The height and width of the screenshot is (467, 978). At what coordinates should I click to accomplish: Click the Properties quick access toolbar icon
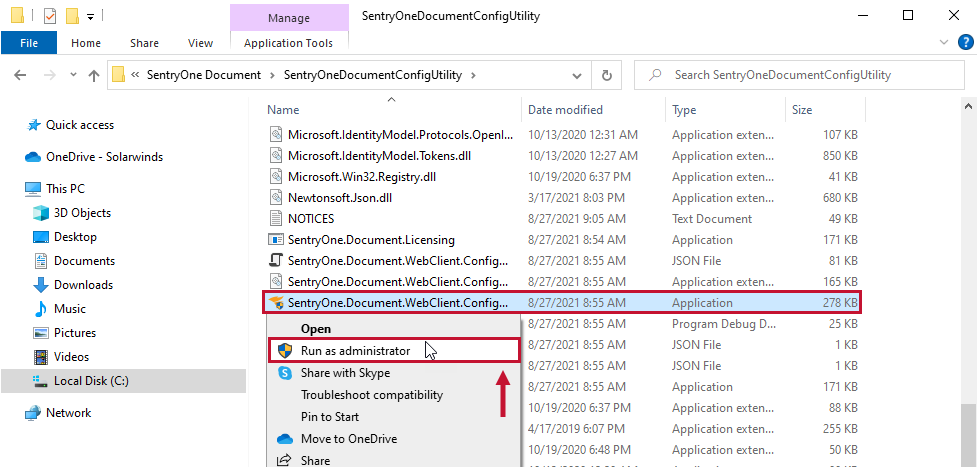[51, 16]
